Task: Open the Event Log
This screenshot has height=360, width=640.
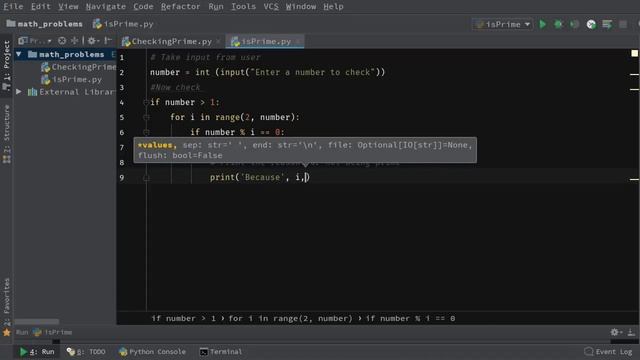Action: click(608, 352)
